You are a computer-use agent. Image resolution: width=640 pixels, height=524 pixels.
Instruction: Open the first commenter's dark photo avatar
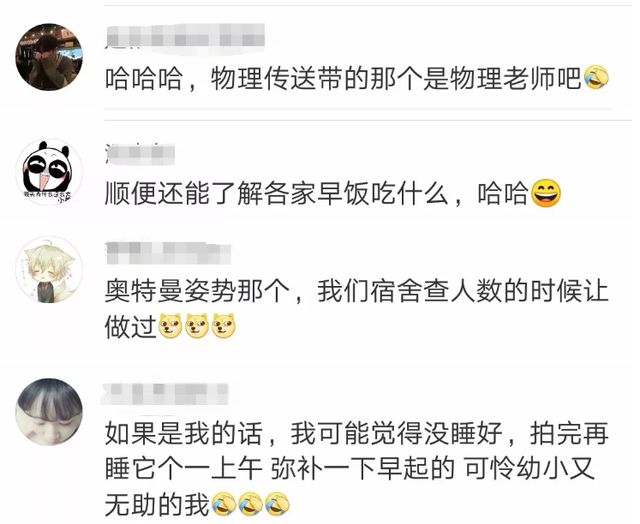tap(49, 56)
